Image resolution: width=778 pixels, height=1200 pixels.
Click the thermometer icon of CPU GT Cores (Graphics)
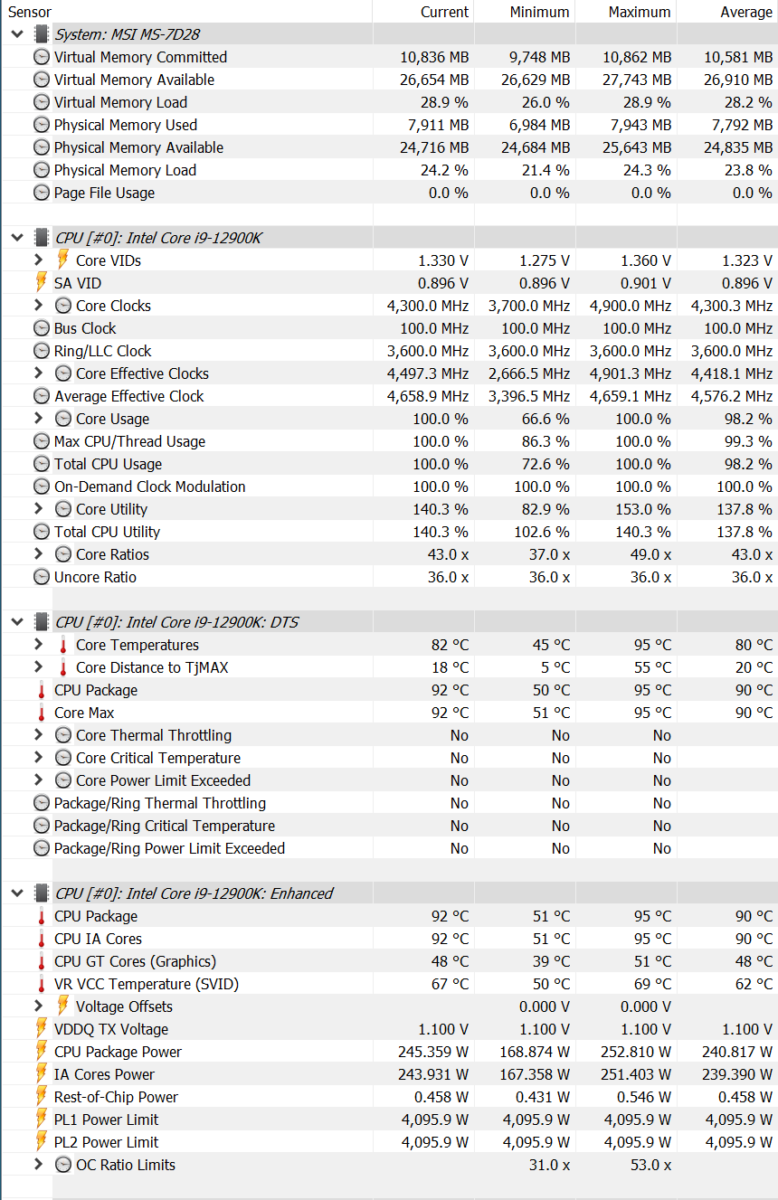point(41,961)
